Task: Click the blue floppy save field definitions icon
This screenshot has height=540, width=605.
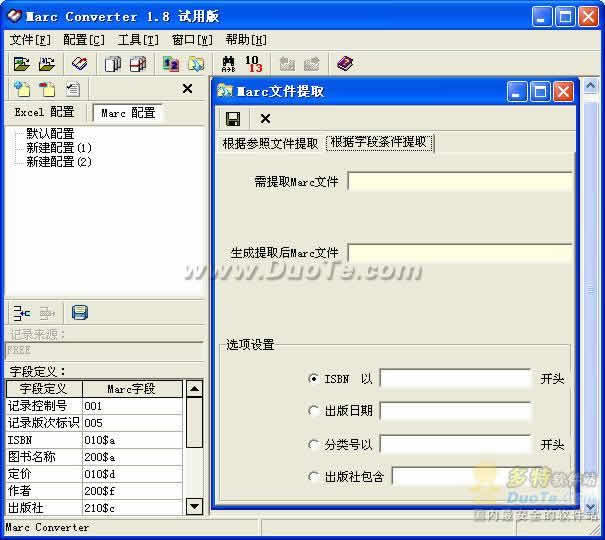Action: [x=80, y=312]
